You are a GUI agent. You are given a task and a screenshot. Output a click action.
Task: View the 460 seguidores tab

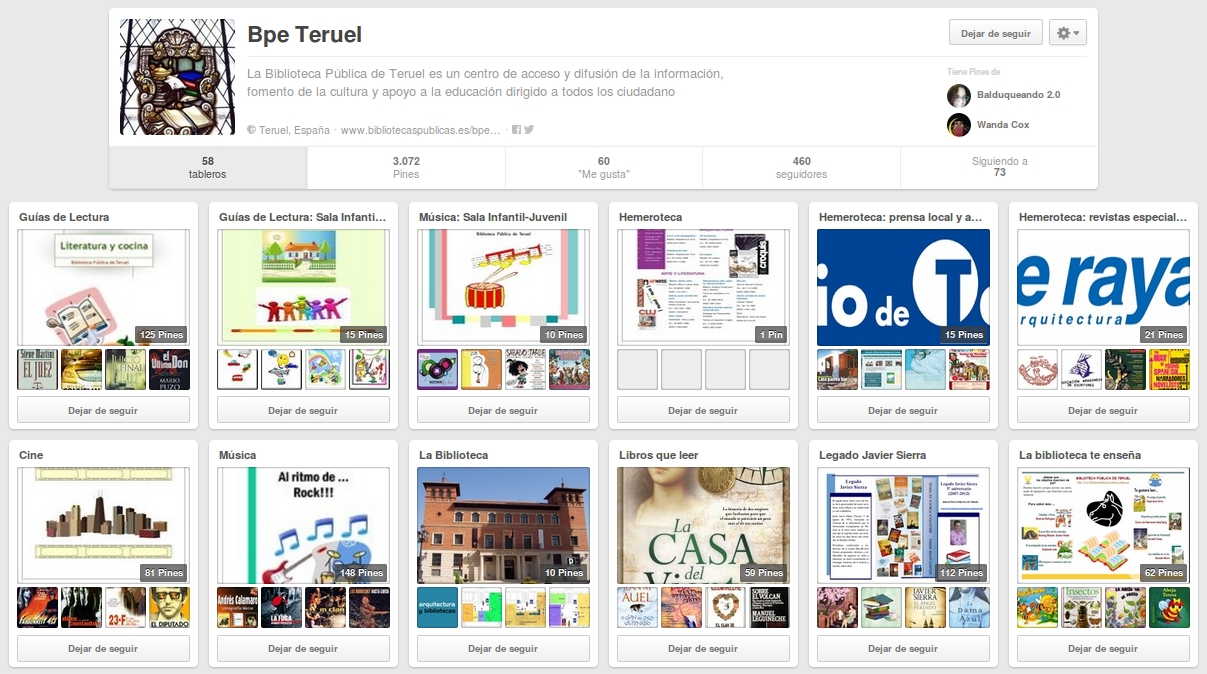[x=801, y=167]
